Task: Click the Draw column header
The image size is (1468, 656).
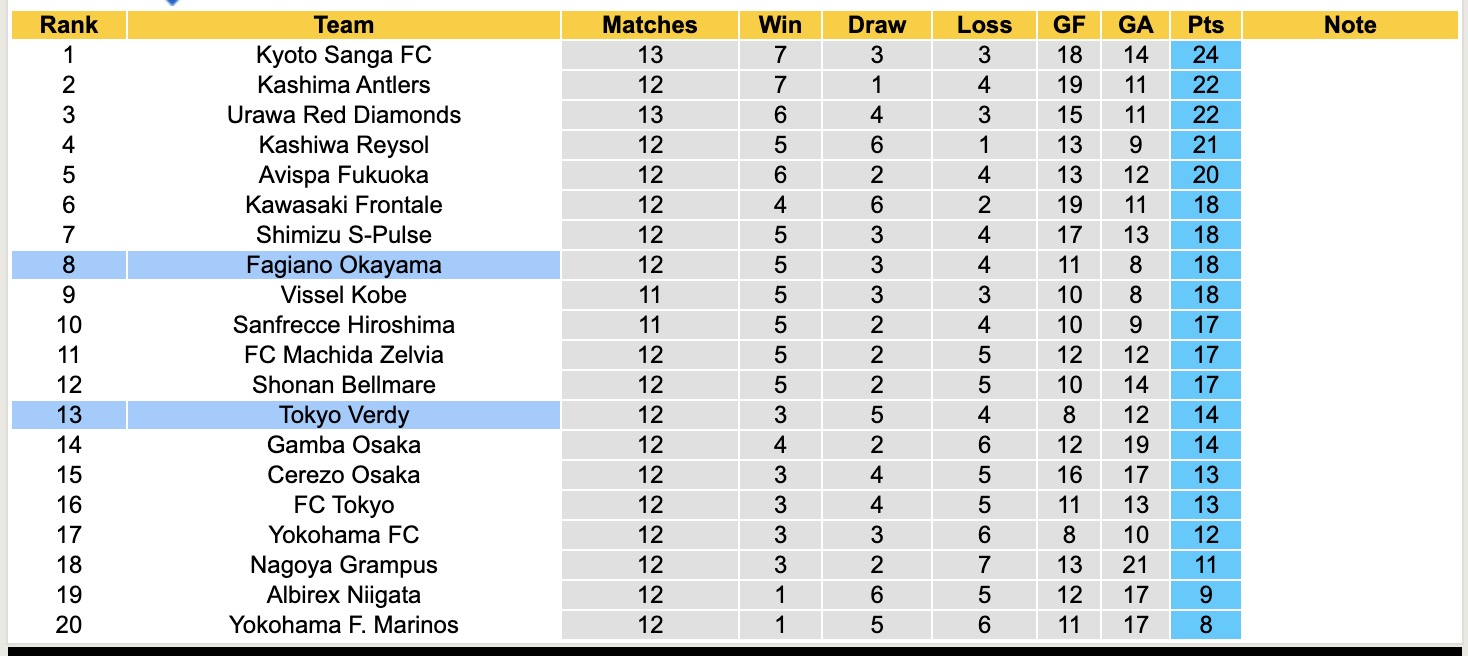Action: pos(876,25)
